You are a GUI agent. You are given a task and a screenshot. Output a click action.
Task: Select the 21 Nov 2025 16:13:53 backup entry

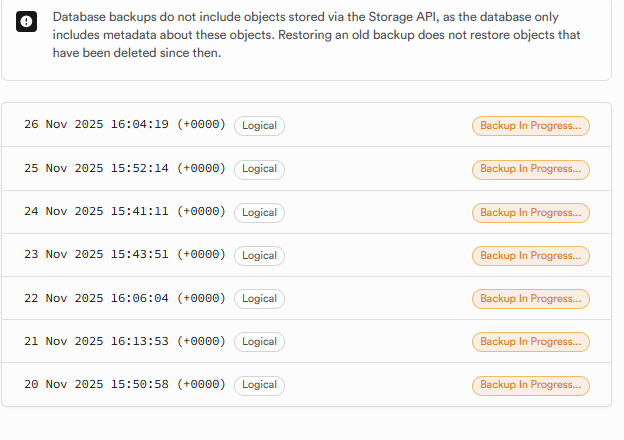(x=125, y=341)
